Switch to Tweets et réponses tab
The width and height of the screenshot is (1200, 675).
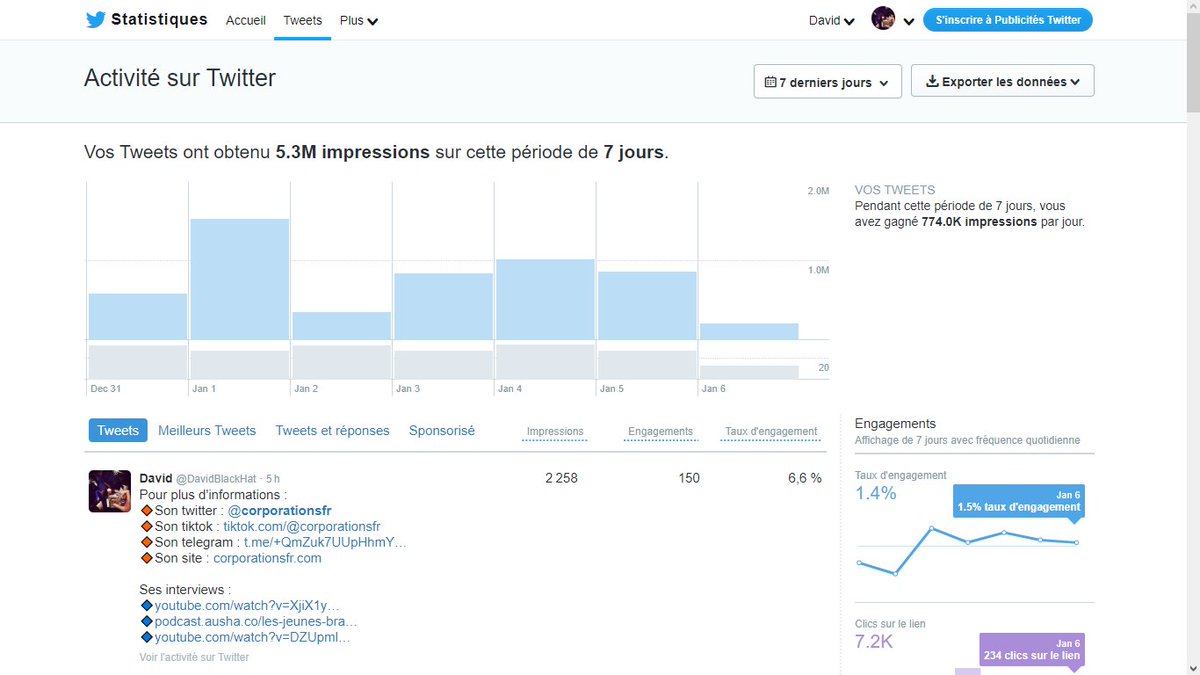point(333,430)
